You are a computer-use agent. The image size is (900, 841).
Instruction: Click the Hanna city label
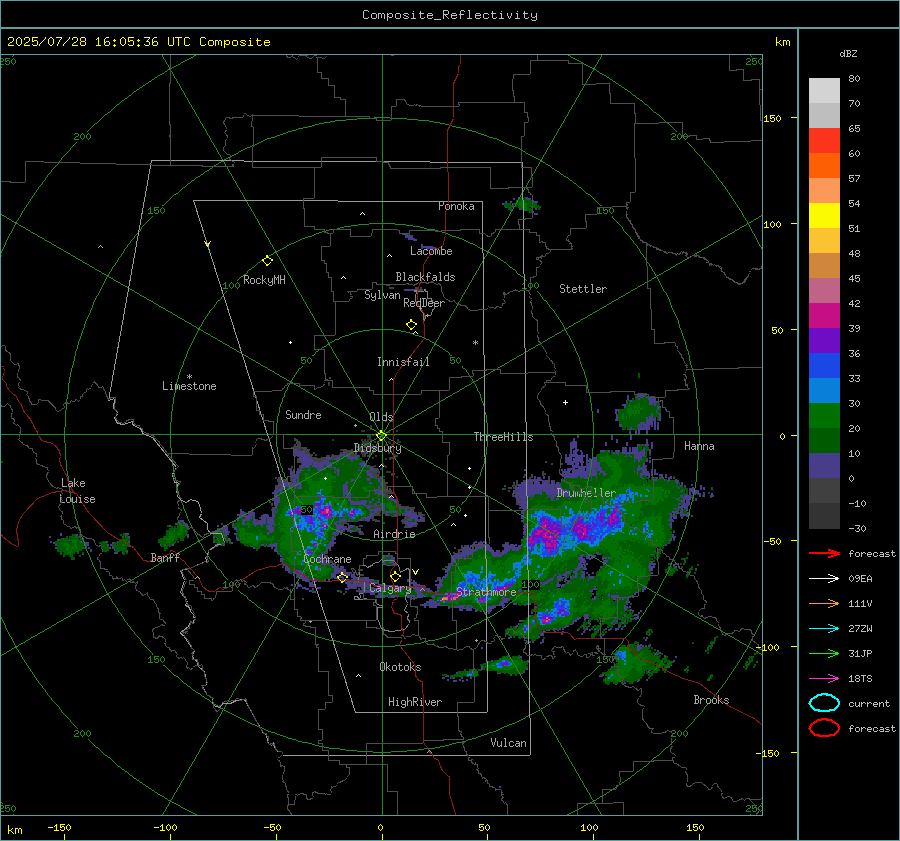pos(699,446)
